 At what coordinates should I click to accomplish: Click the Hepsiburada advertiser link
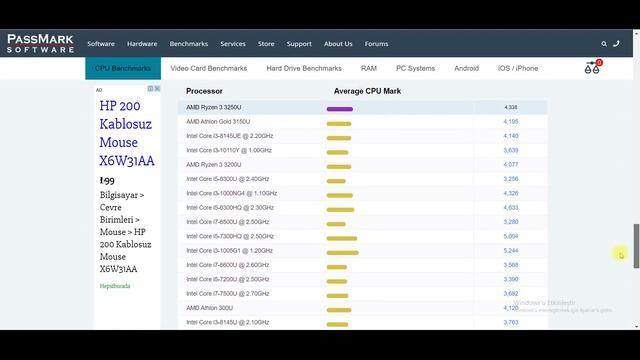[x=115, y=286]
